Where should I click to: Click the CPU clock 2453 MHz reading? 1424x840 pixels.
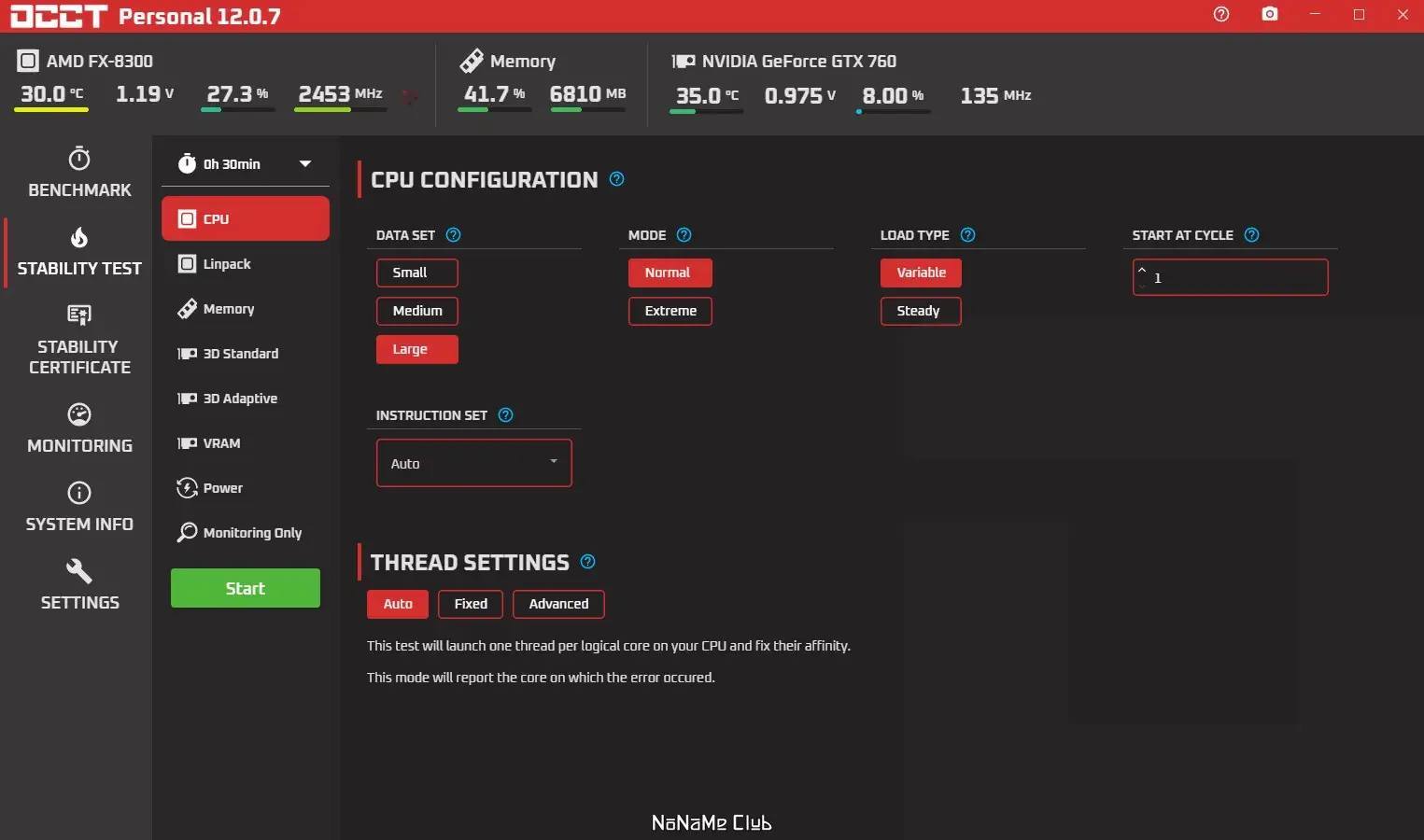(x=340, y=94)
